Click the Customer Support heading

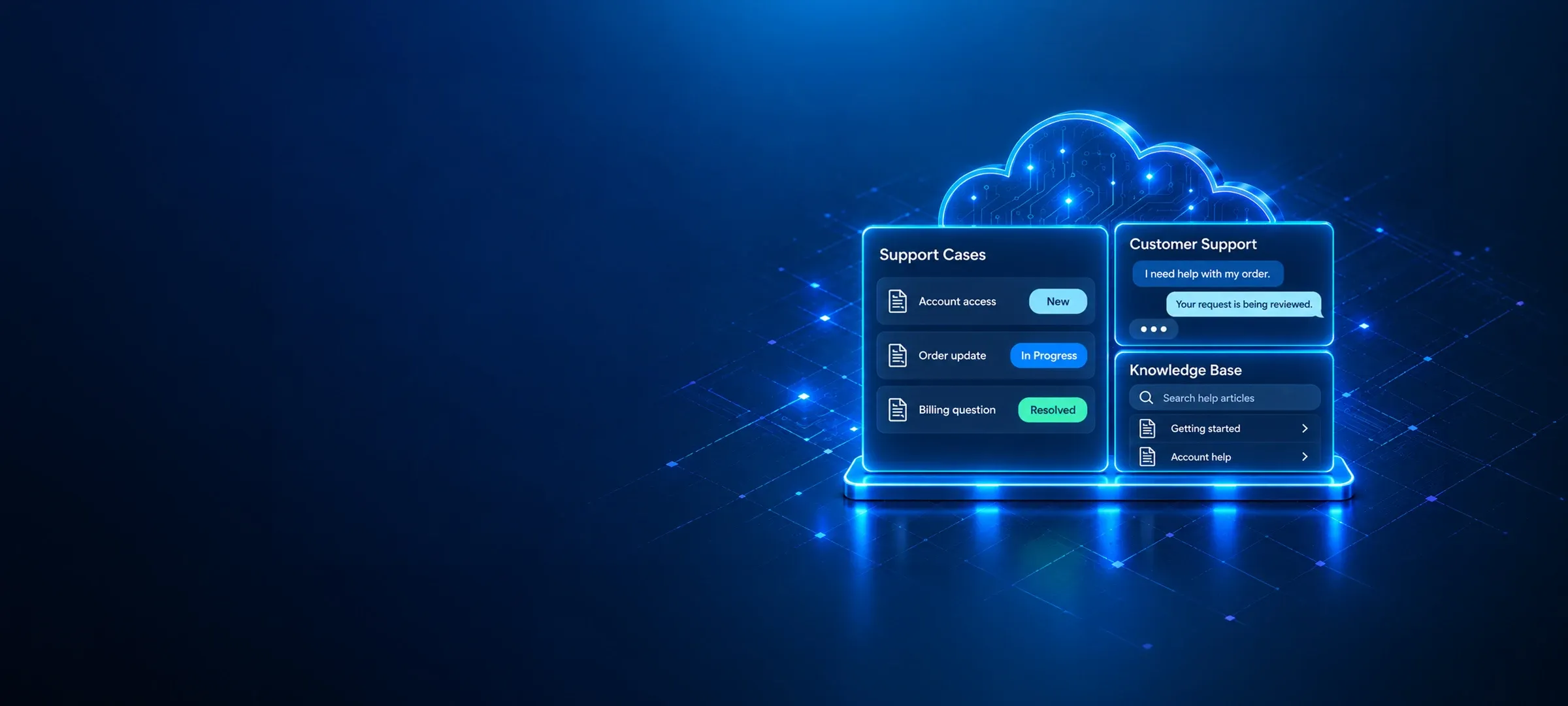(x=1193, y=244)
